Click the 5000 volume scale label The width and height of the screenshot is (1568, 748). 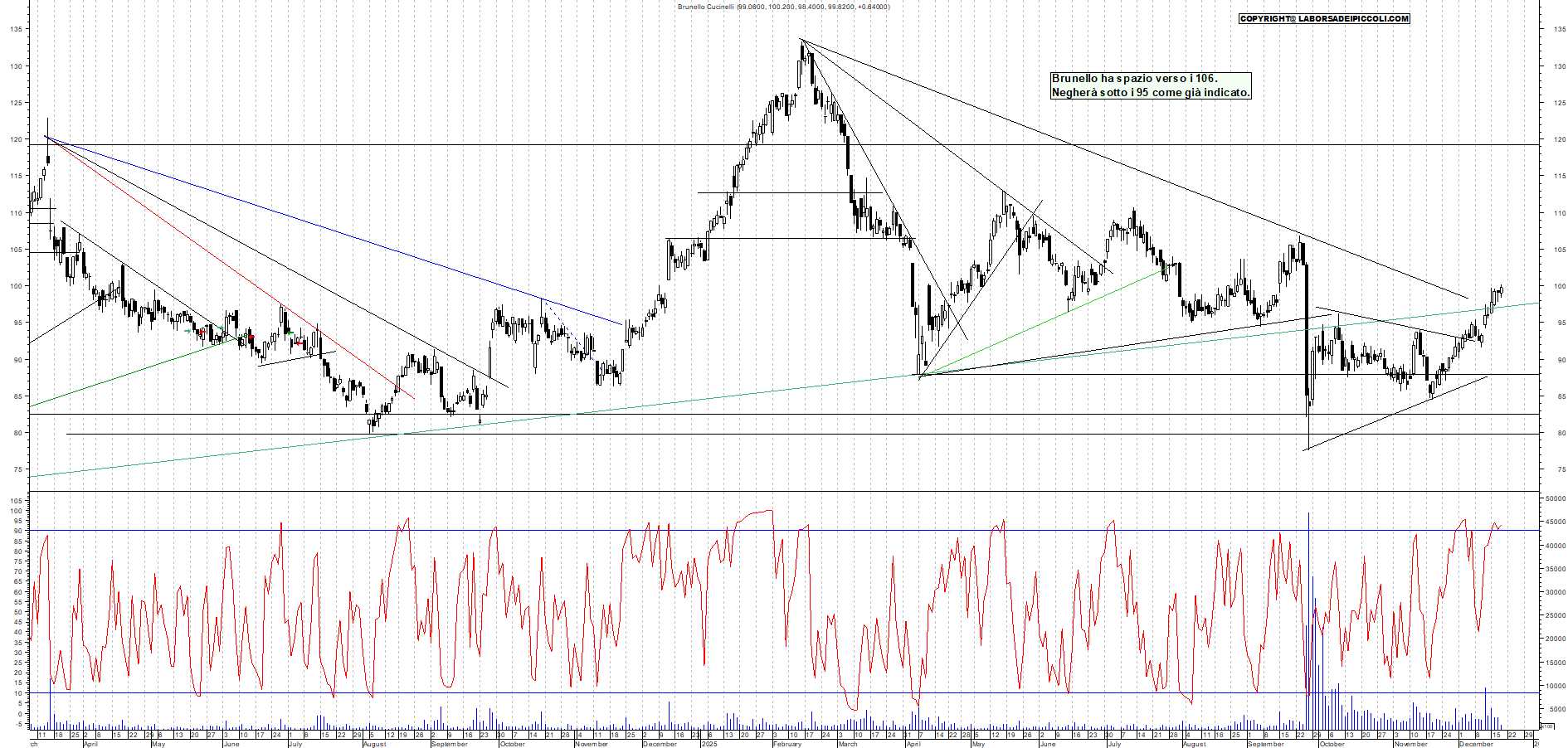point(1556,709)
